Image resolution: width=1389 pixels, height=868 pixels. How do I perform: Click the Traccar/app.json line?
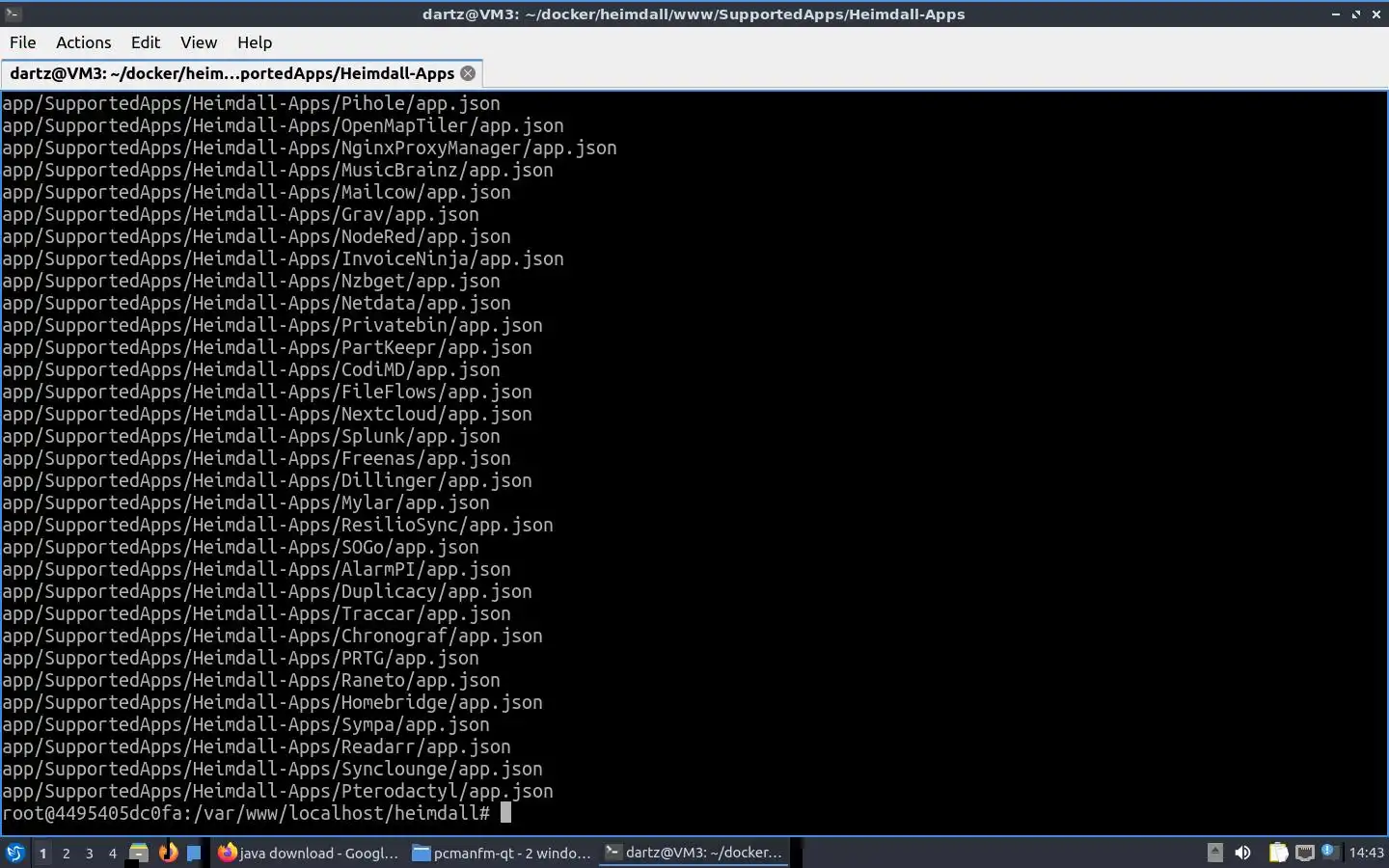point(257,613)
